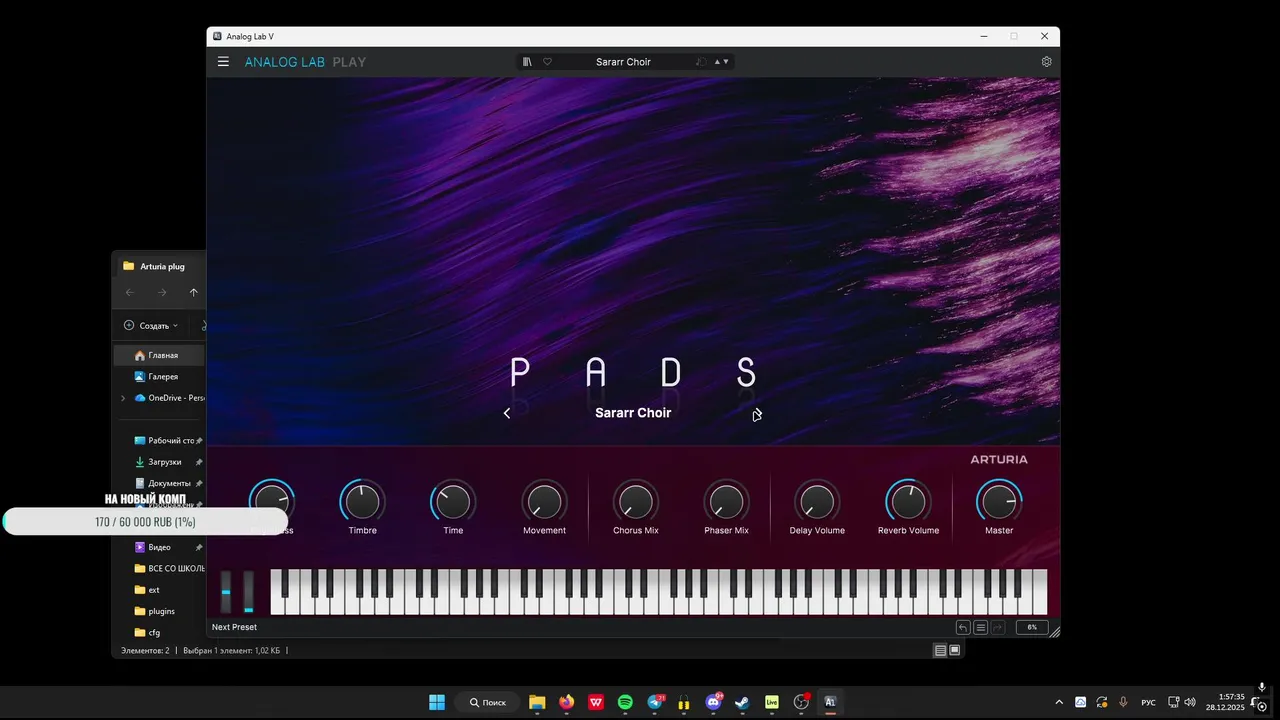Select previous preset with top bar up arrow
Viewport: 1280px width, 720px height.
[717, 62]
